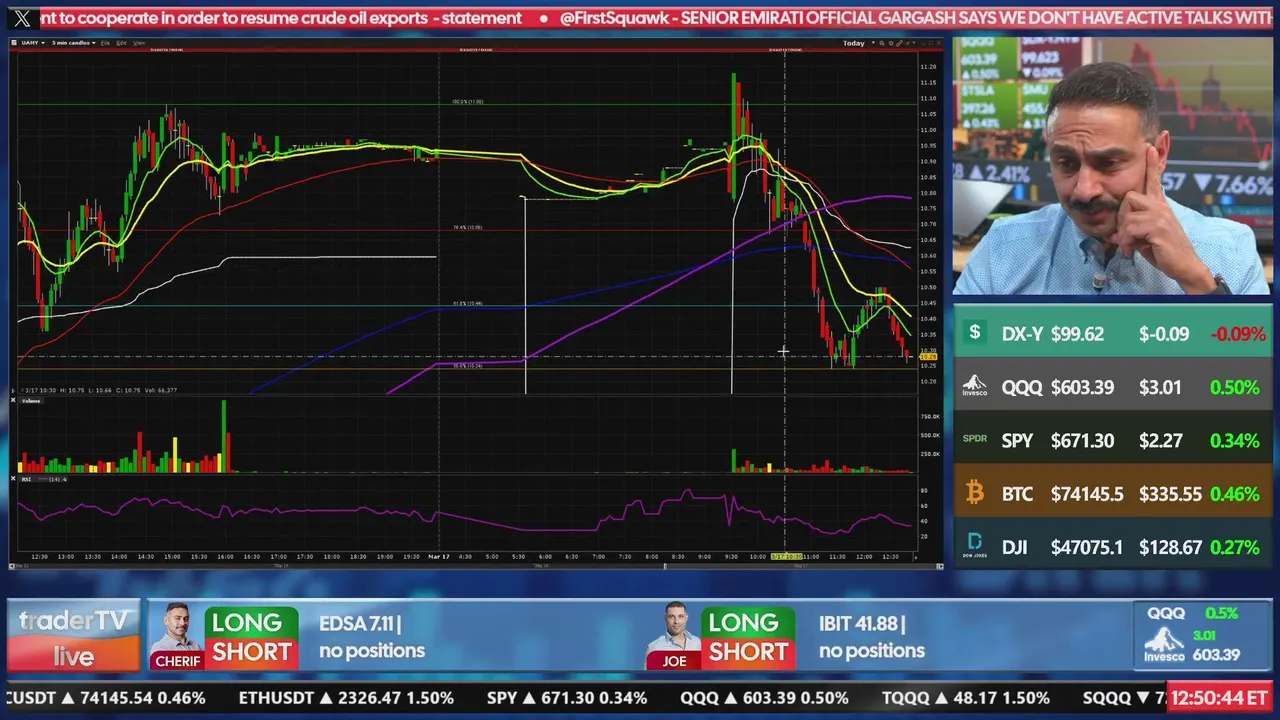Click the host webcam video feed
Image resolution: width=1280 pixels, height=720 pixels.
(x=1112, y=166)
